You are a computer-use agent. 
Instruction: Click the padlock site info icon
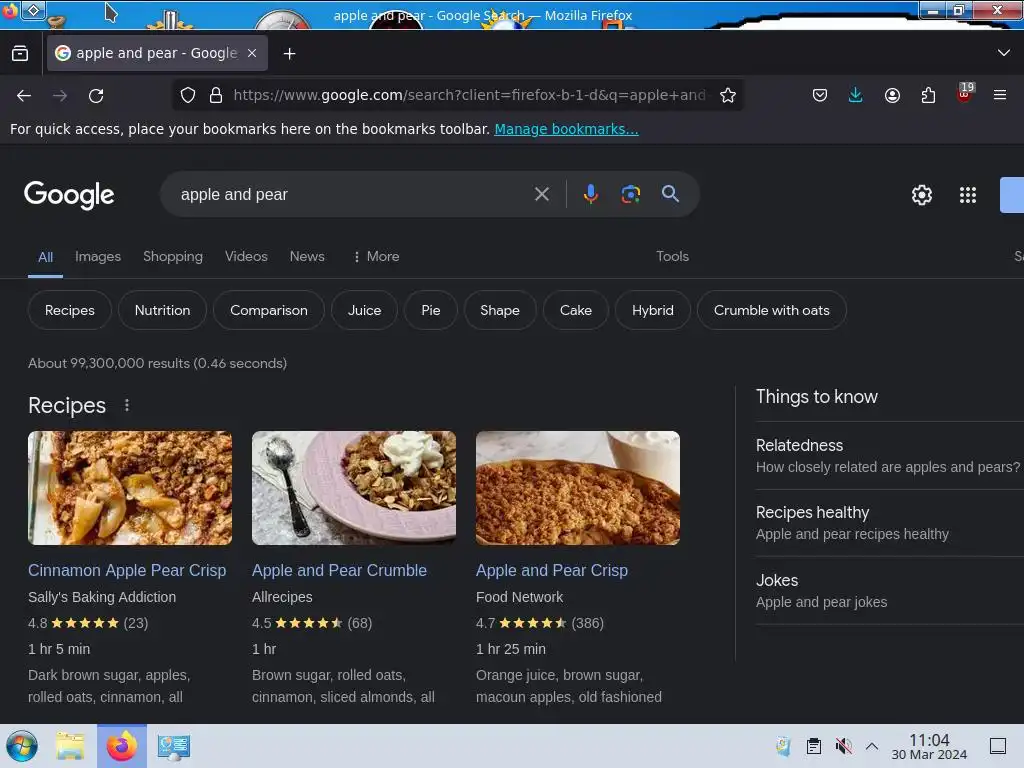click(216, 95)
